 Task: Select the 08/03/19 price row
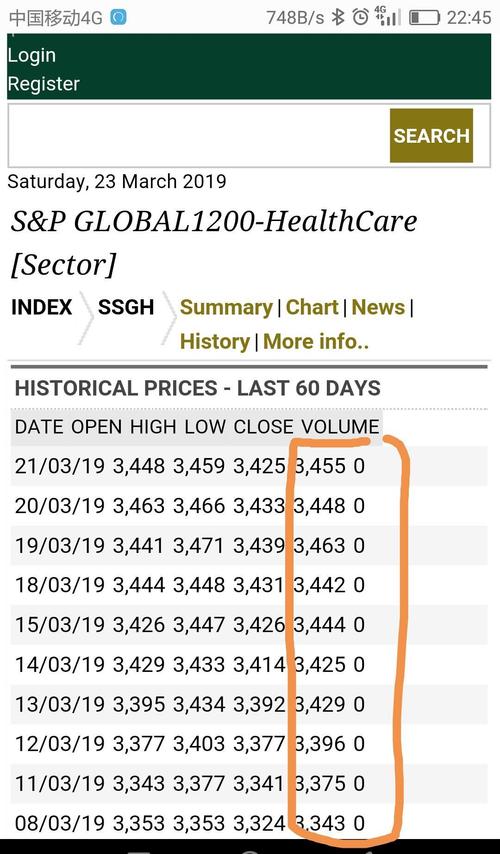click(249, 823)
